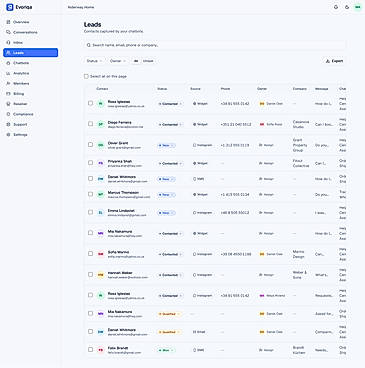Tick checkbox for Diogo Ferreira
This screenshot has width=365, height=368.
click(x=90, y=124)
